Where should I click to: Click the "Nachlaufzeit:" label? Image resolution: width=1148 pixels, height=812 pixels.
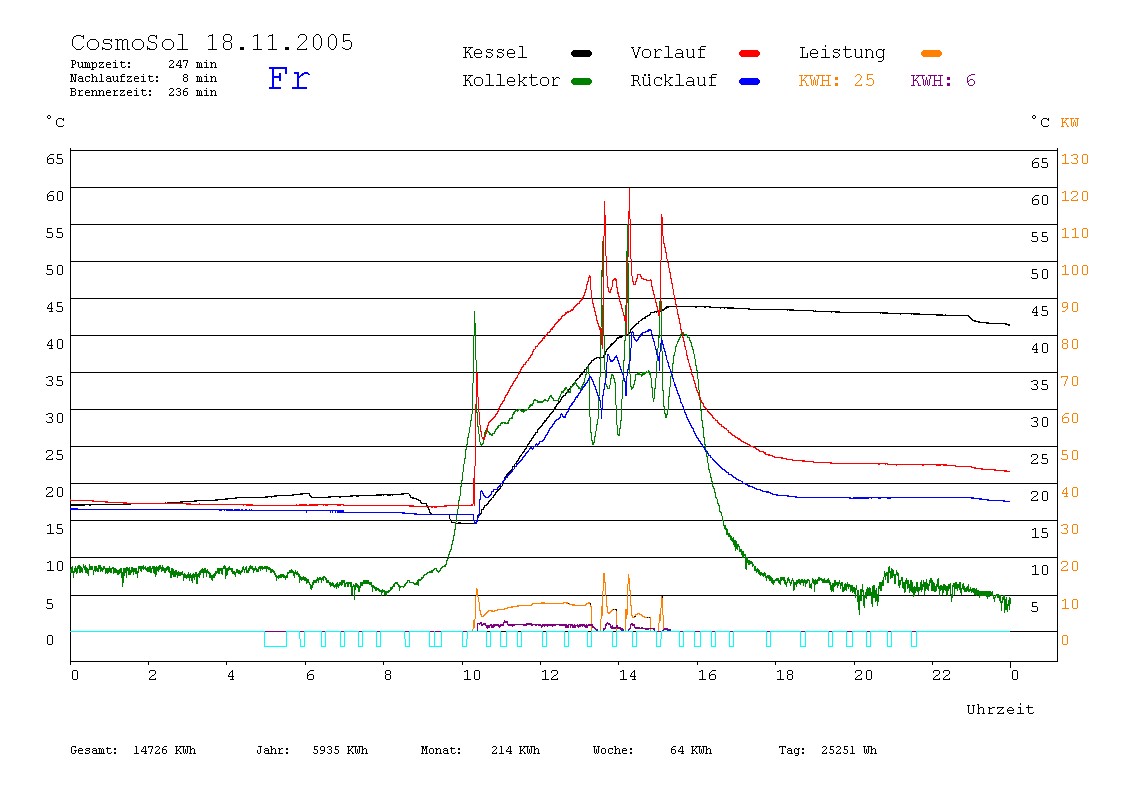[x=115, y=78]
